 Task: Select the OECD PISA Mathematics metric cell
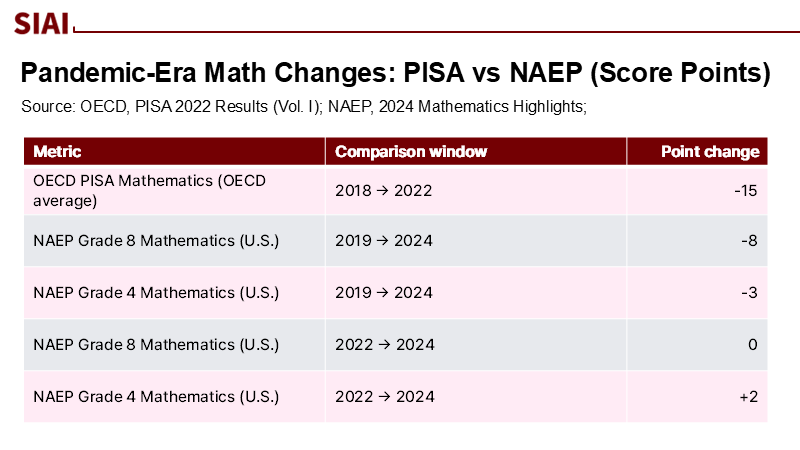click(x=150, y=190)
